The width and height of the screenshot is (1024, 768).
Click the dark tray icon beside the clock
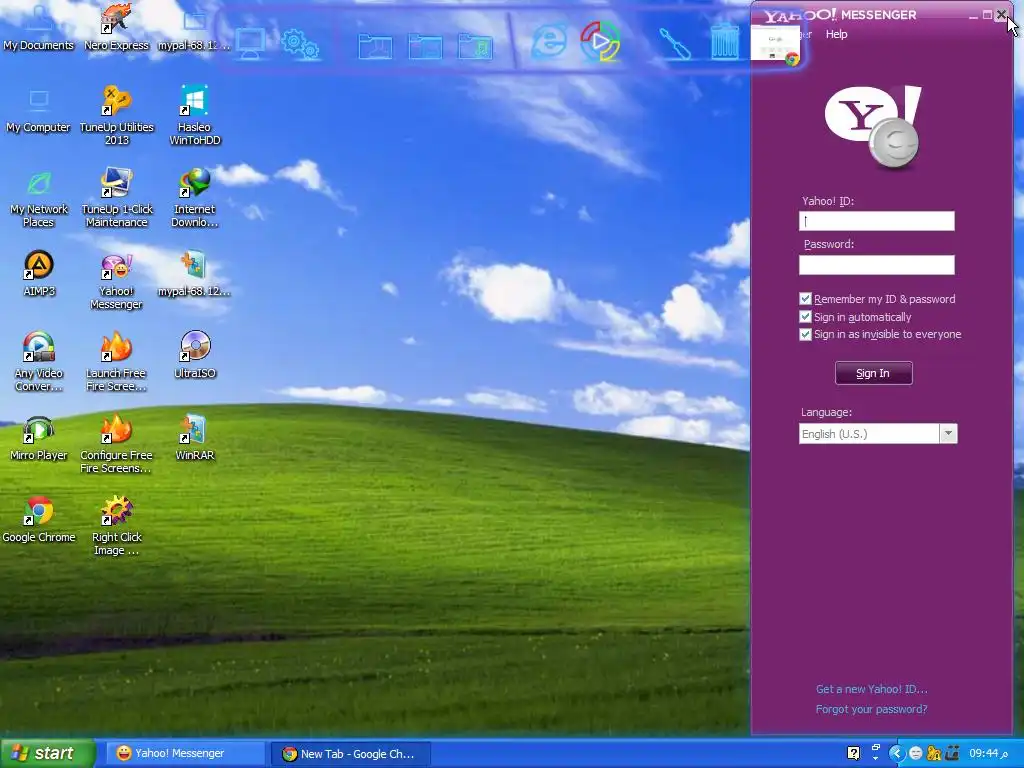tap(952, 754)
